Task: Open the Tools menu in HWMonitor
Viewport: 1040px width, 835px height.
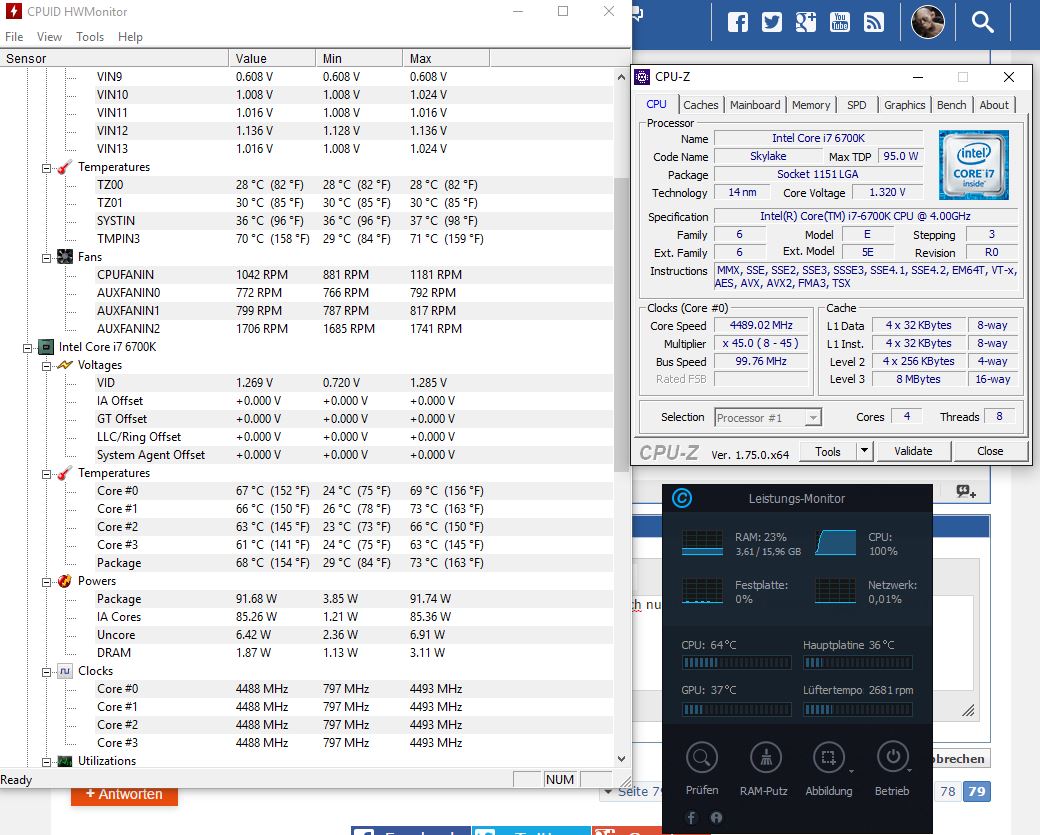Action: coord(90,37)
